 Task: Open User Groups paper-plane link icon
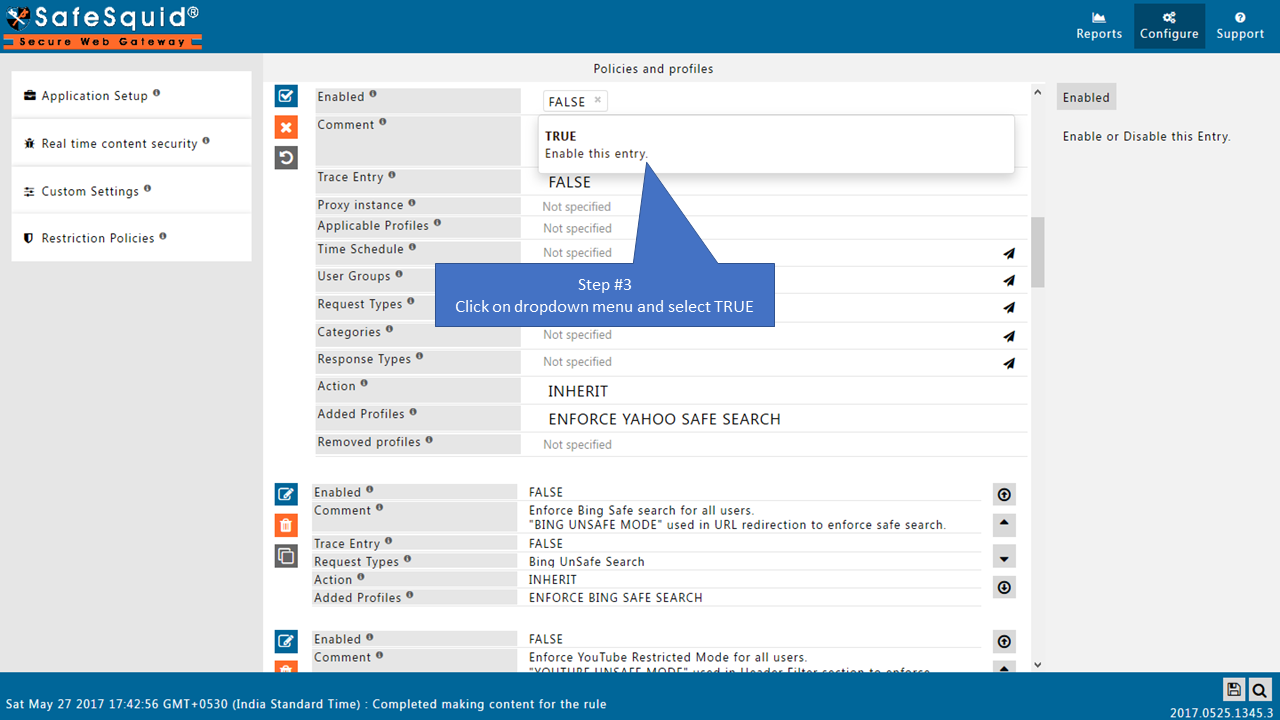(1009, 280)
